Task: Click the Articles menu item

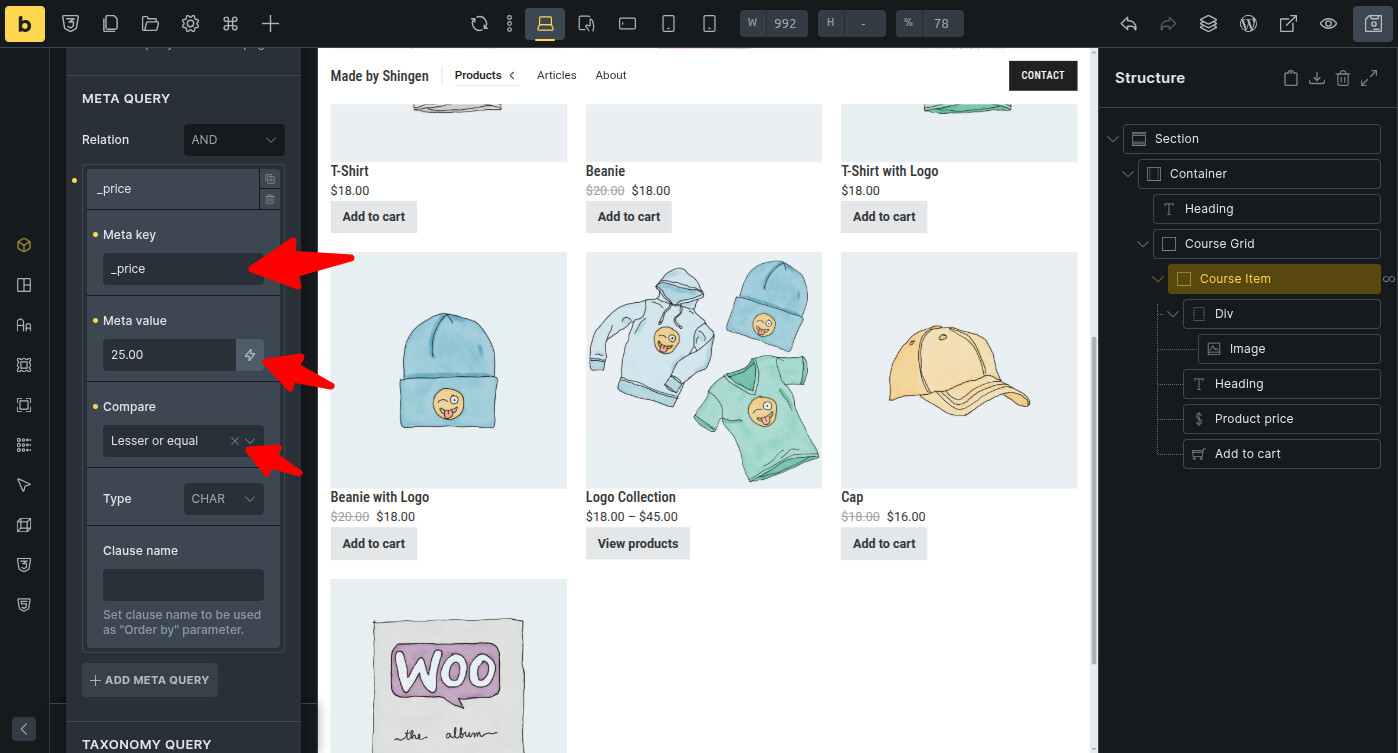Action: (x=557, y=75)
